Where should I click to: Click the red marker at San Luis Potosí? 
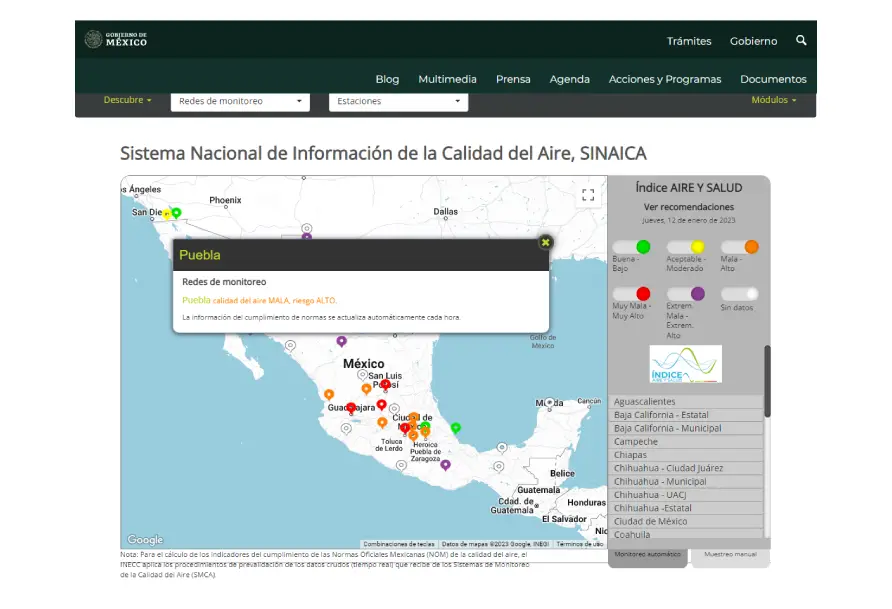(386, 385)
